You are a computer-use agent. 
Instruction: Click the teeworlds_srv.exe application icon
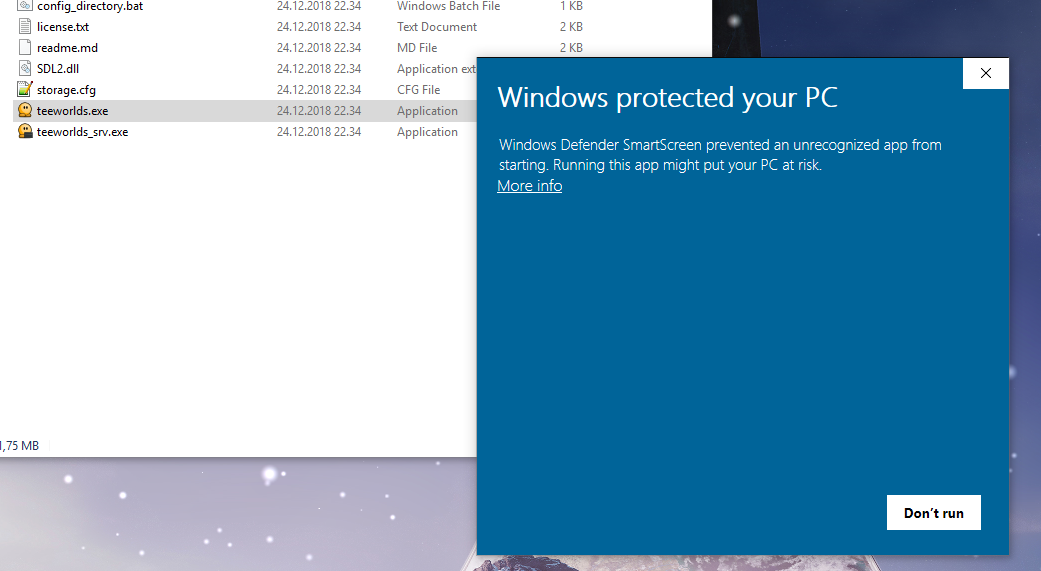[x=26, y=132]
